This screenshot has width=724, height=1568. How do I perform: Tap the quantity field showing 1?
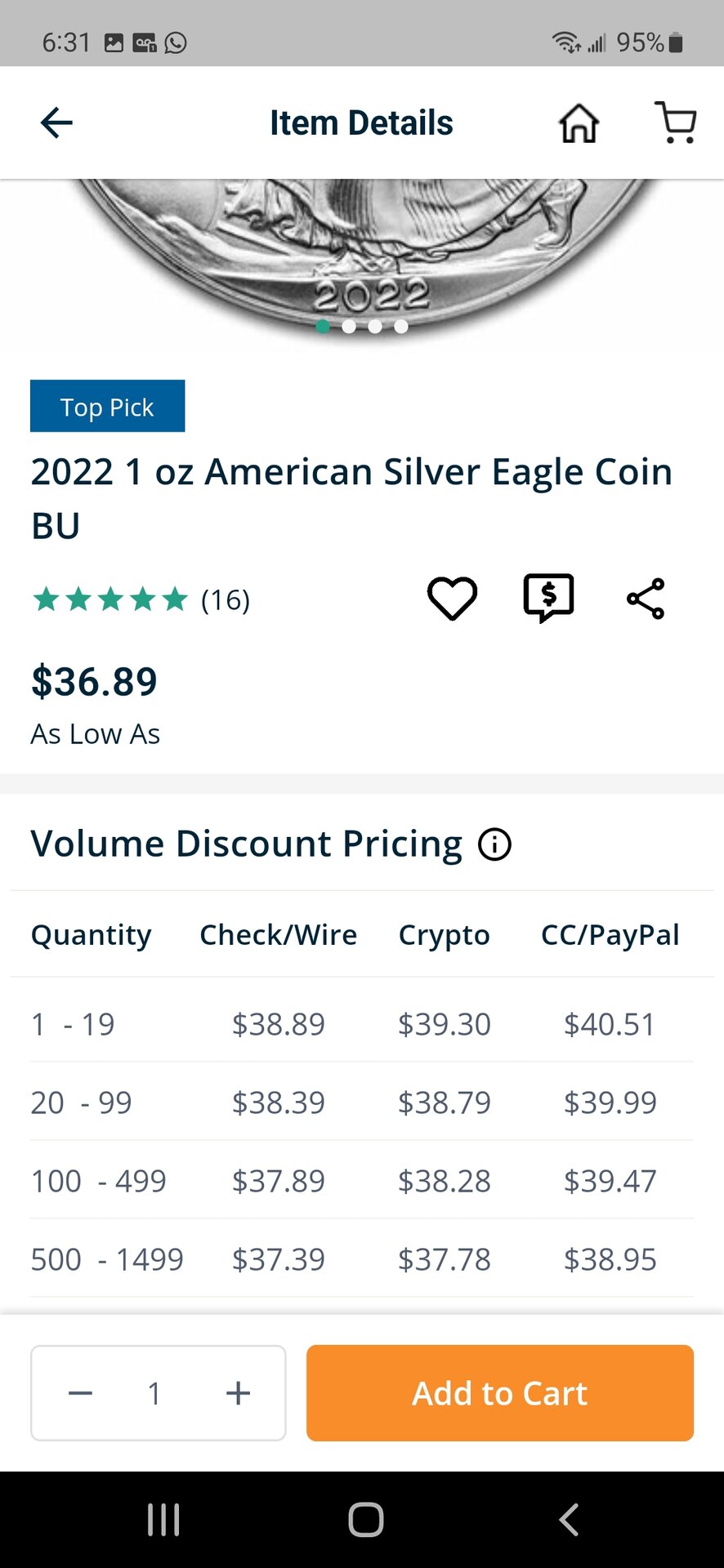[154, 1393]
